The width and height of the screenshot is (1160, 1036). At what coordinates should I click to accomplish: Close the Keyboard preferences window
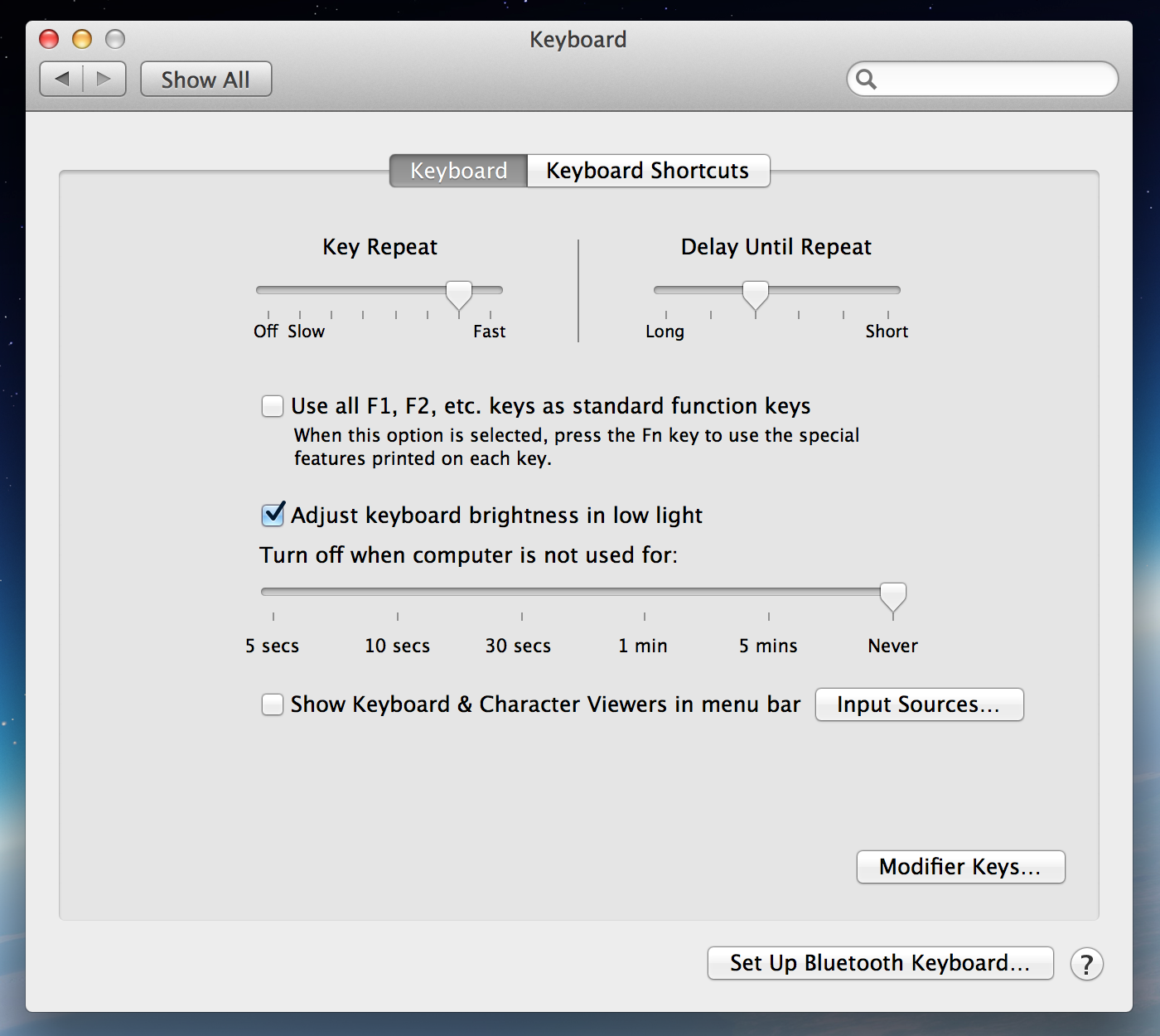click(49, 39)
